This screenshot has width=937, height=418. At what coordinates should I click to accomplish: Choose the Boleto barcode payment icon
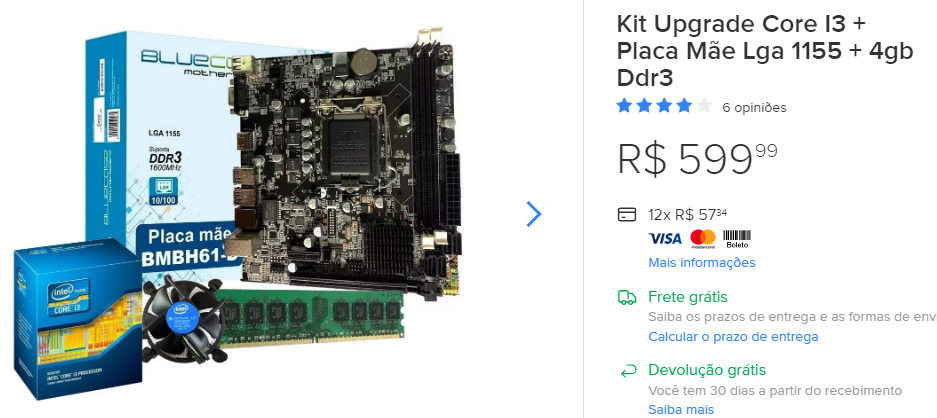(736, 239)
